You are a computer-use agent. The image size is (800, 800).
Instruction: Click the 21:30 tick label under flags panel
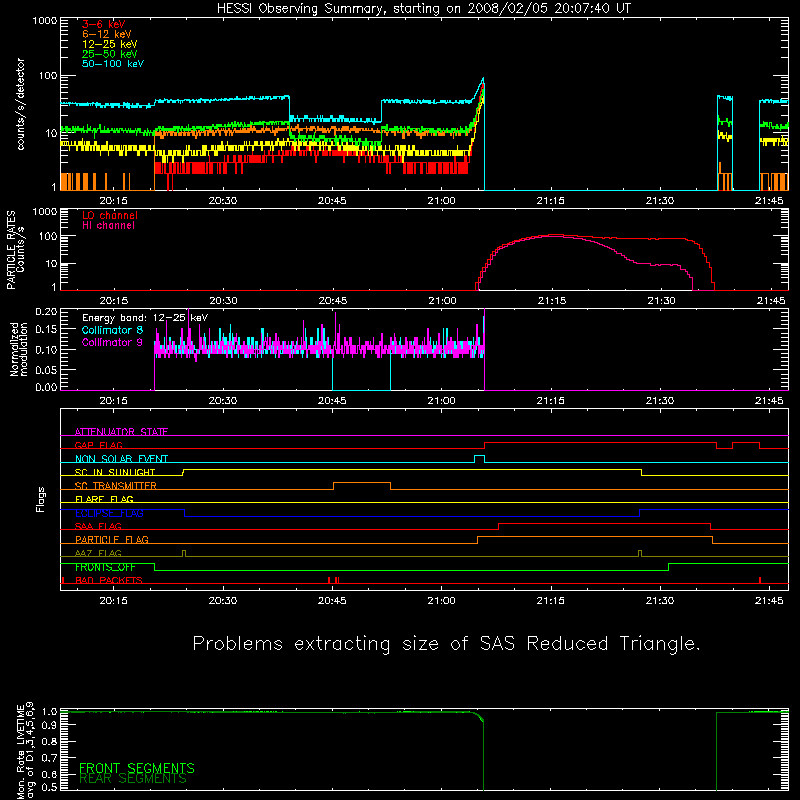(x=660, y=601)
